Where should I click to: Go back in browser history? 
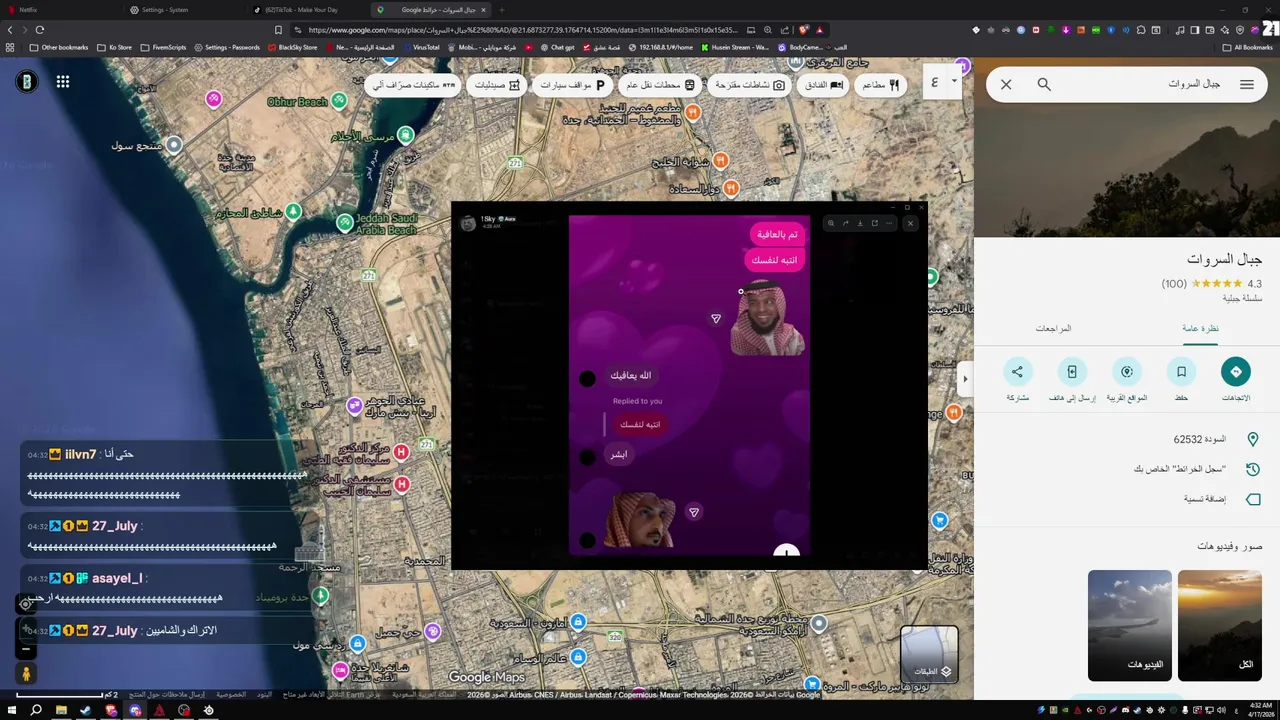tap(10, 30)
